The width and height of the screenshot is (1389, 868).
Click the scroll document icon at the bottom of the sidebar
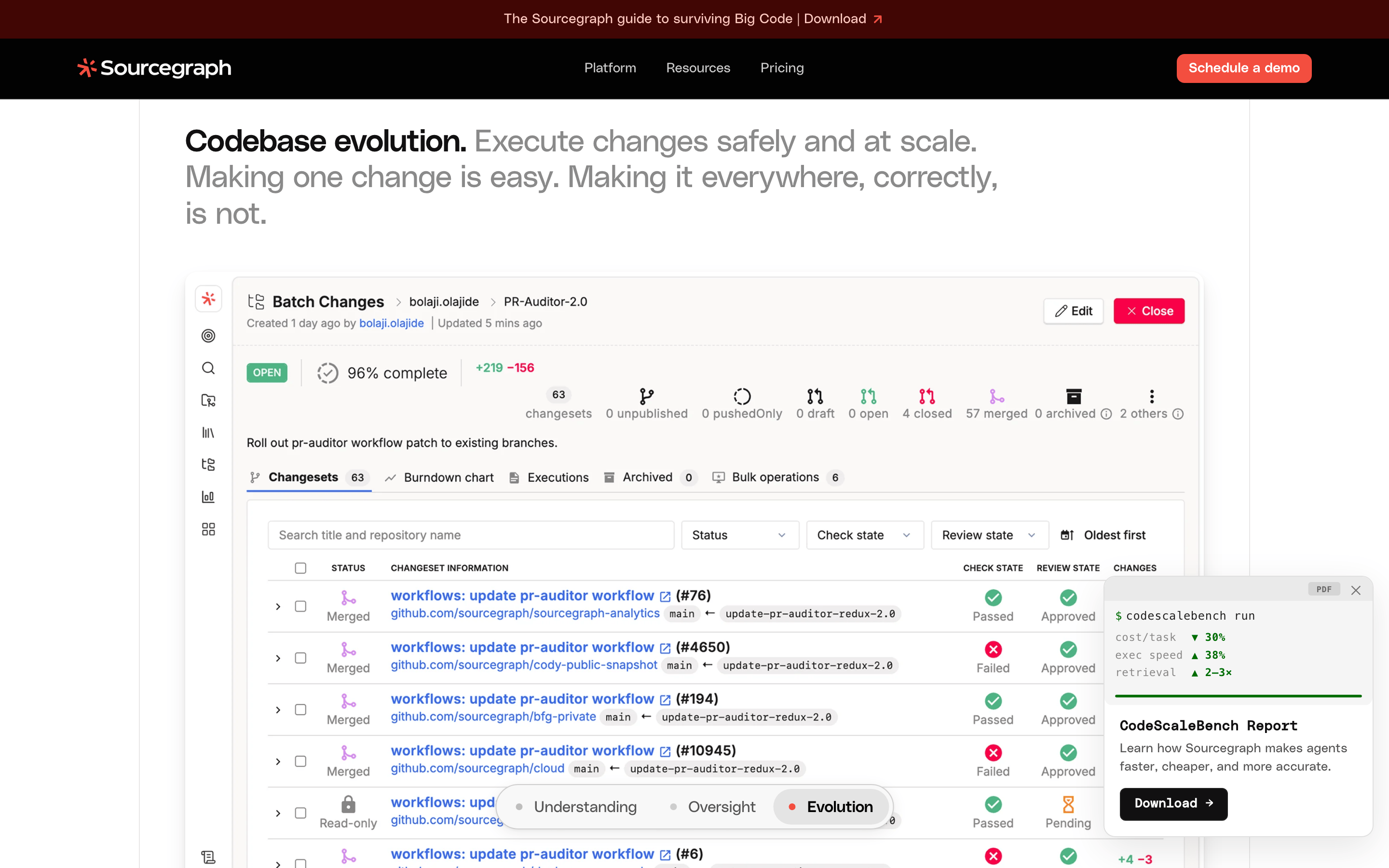(208, 857)
